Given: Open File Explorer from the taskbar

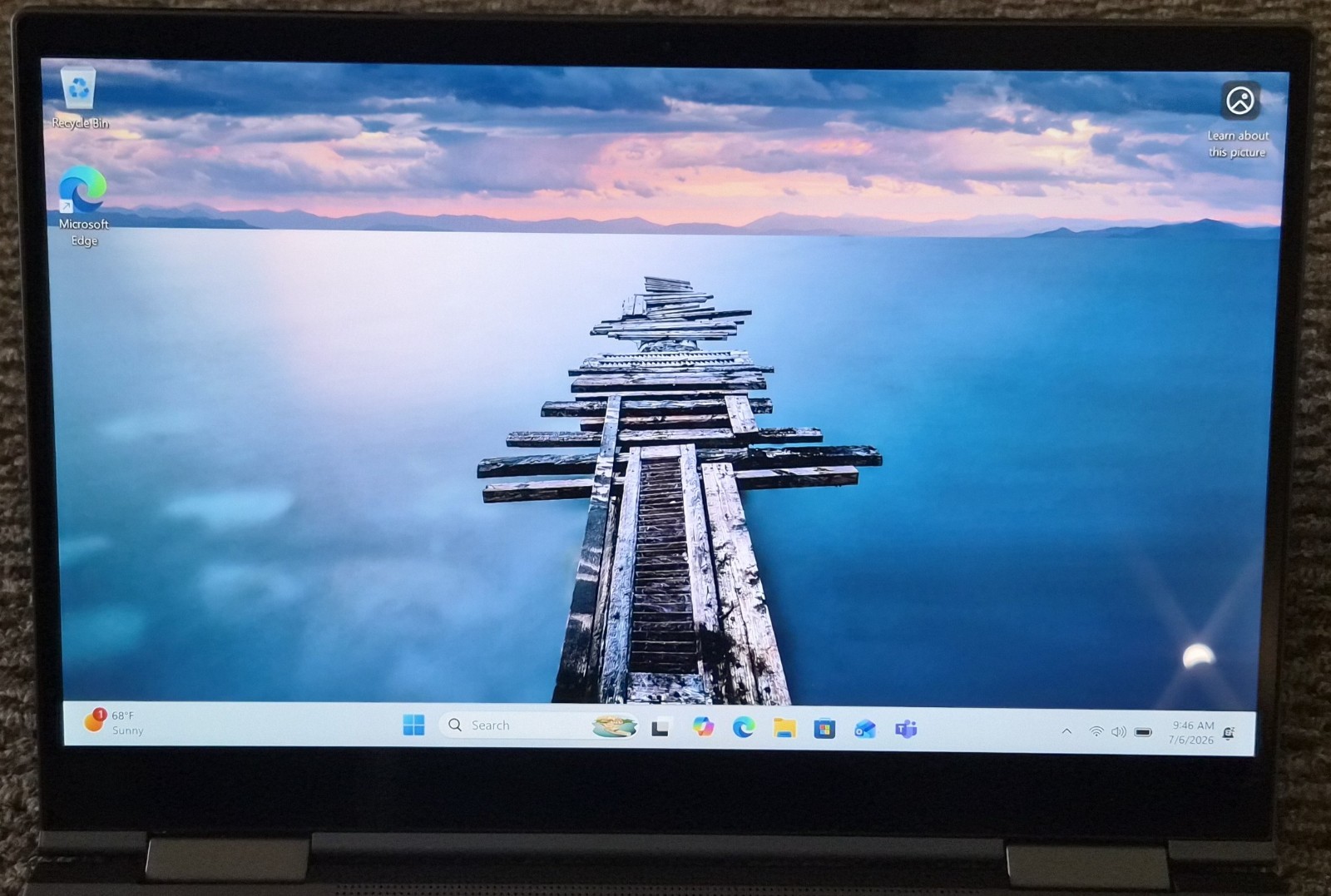Looking at the screenshot, I should pyautogui.click(x=784, y=729).
